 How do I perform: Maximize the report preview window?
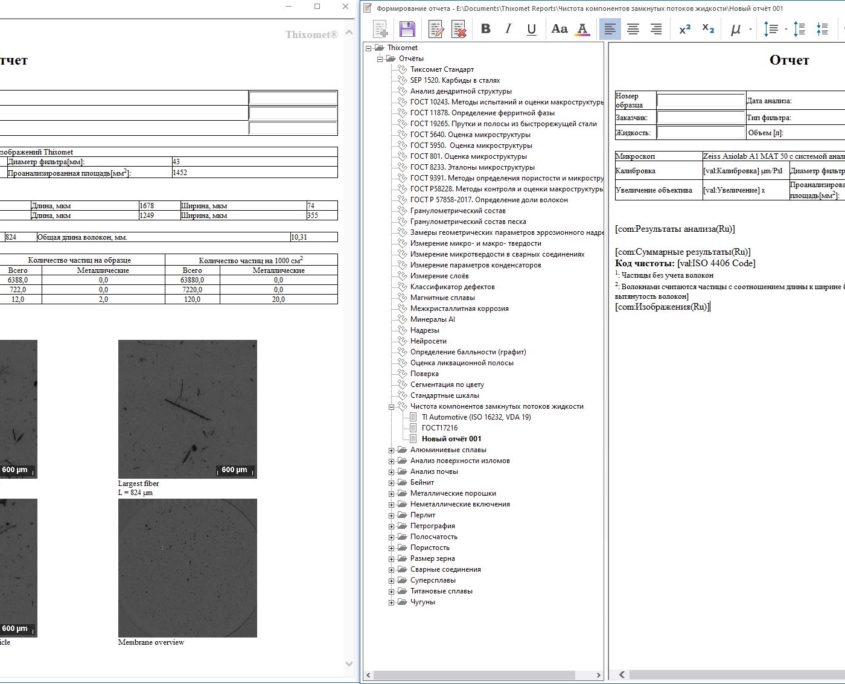[x=317, y=6]
